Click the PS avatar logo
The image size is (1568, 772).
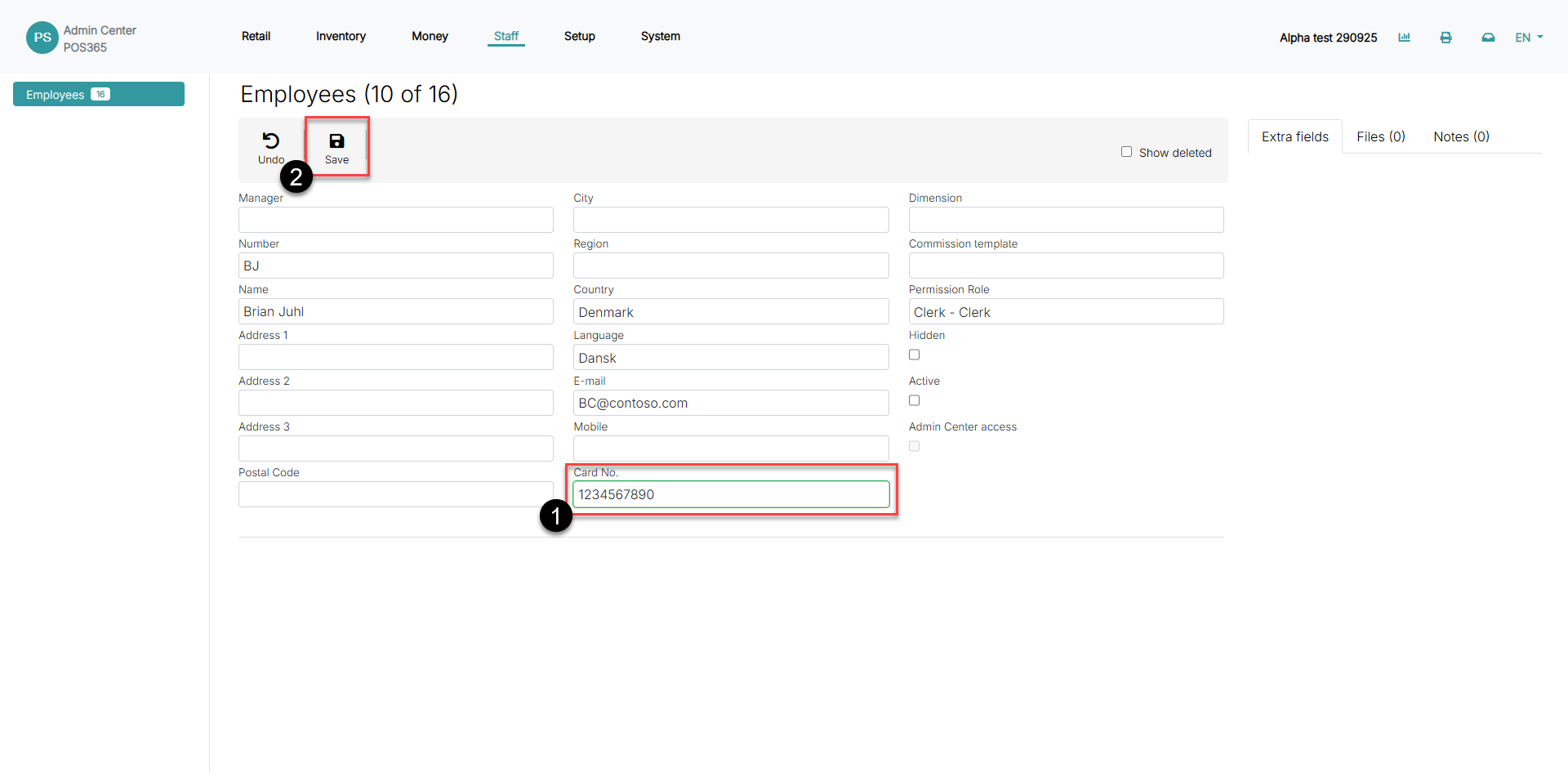point(42,38)
